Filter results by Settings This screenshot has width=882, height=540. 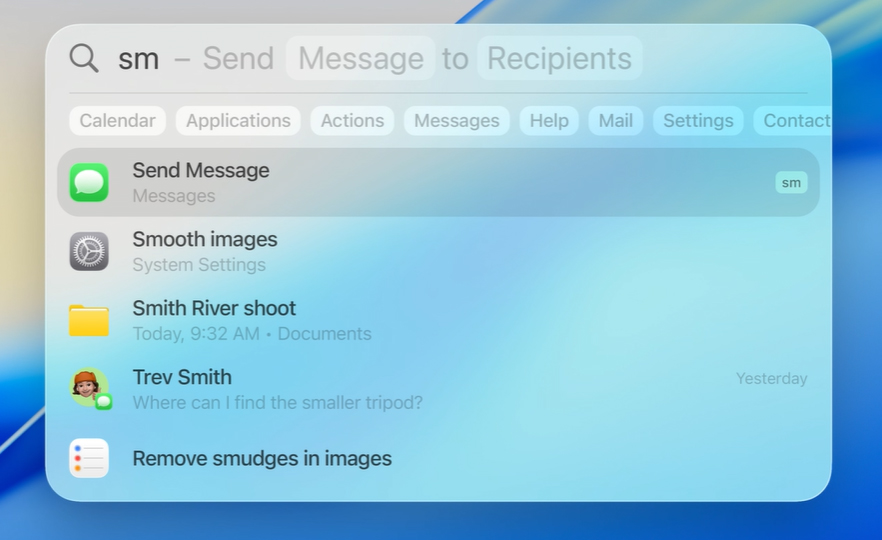pos(698,120)
